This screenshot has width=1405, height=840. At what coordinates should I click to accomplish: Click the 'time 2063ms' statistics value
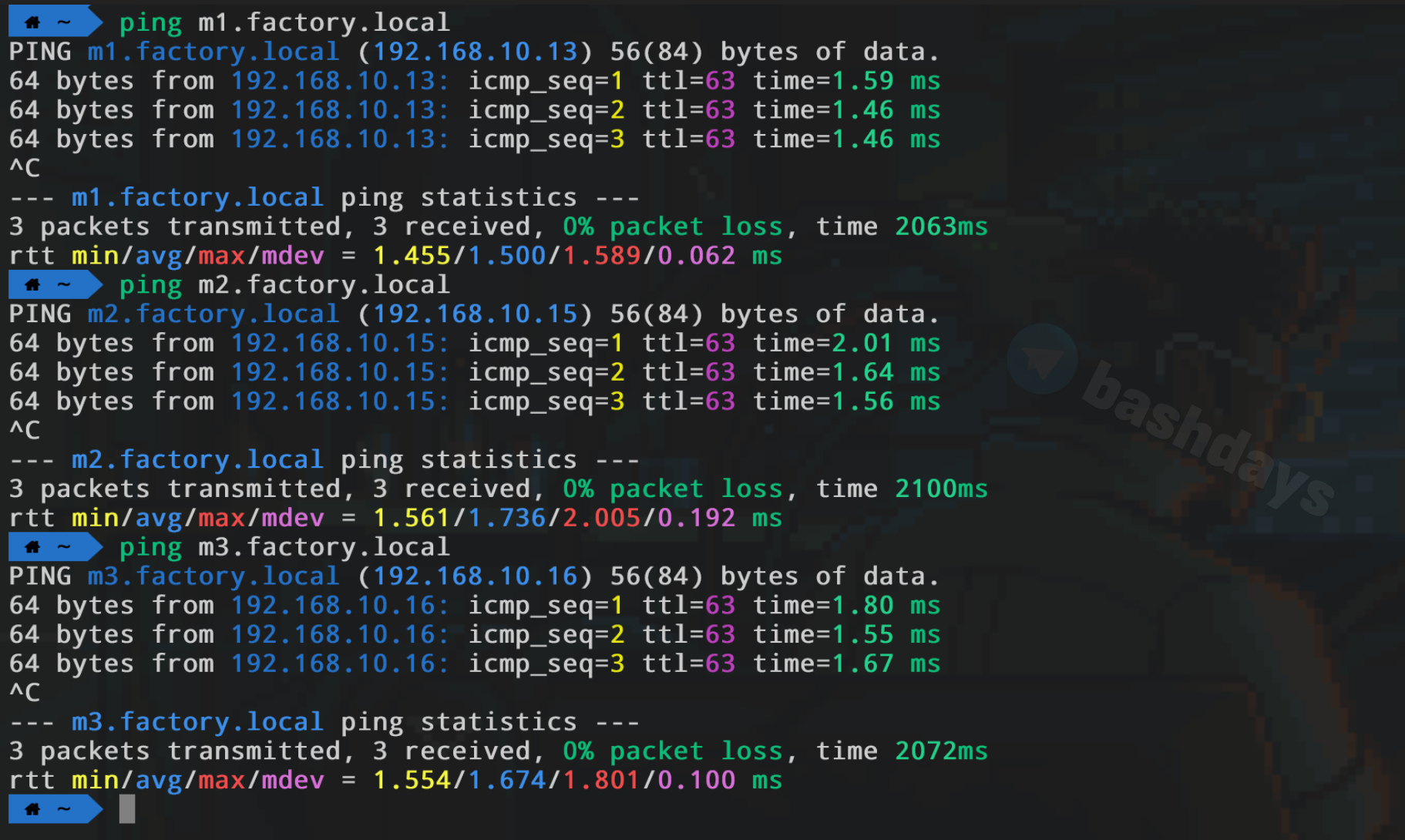click(940, 227)
